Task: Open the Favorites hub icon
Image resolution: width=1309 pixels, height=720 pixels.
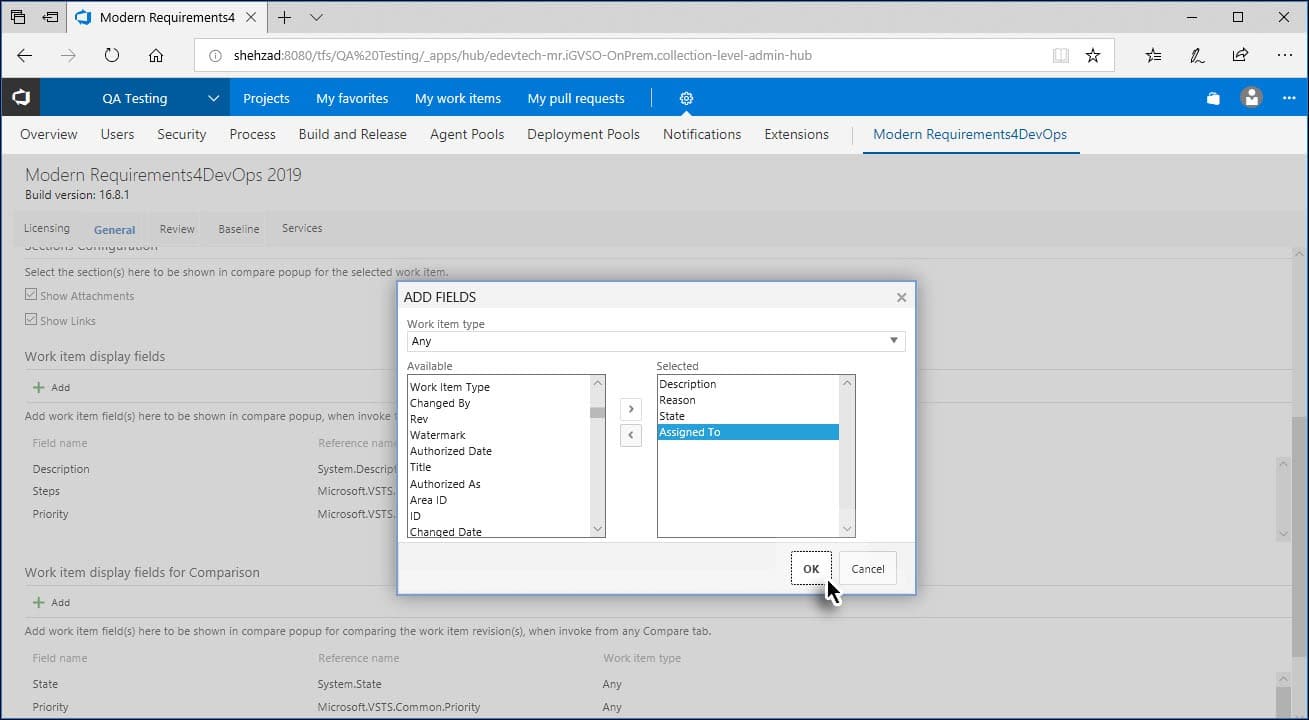Action: (x=1153, y=56)
